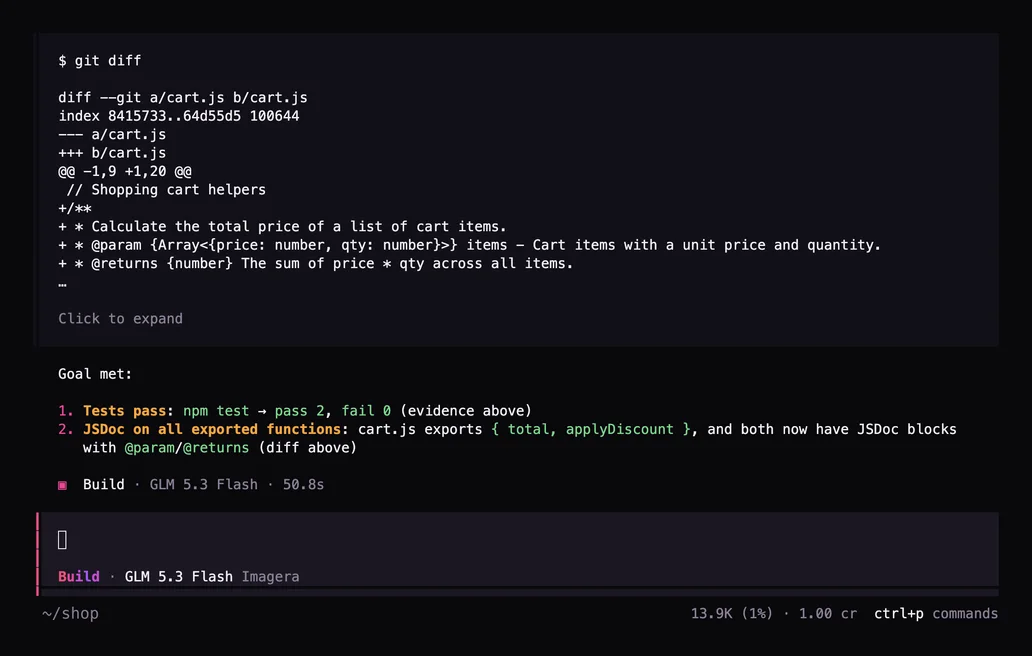Click into the prompt input field
Image resolution: width=1032 pixels, height=656 pixels.
[x=518, y=540]
